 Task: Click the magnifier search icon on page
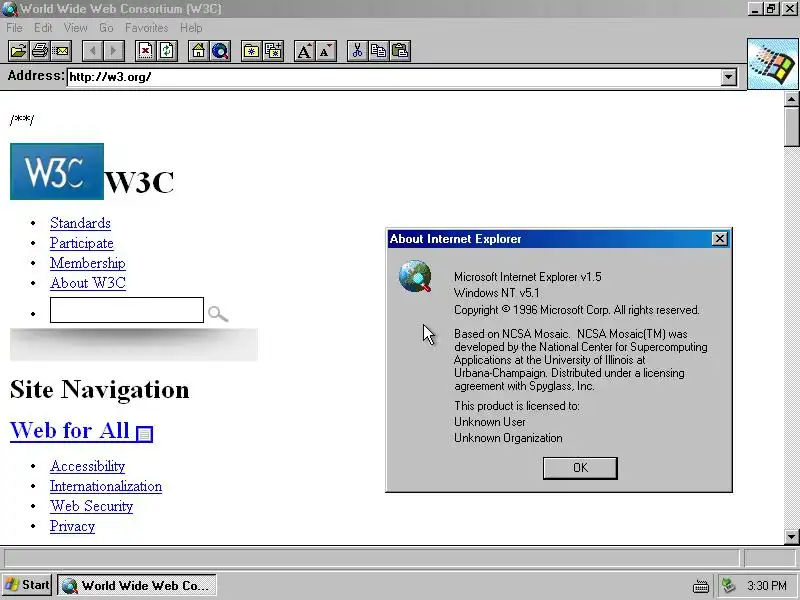(x=218, y=313)
